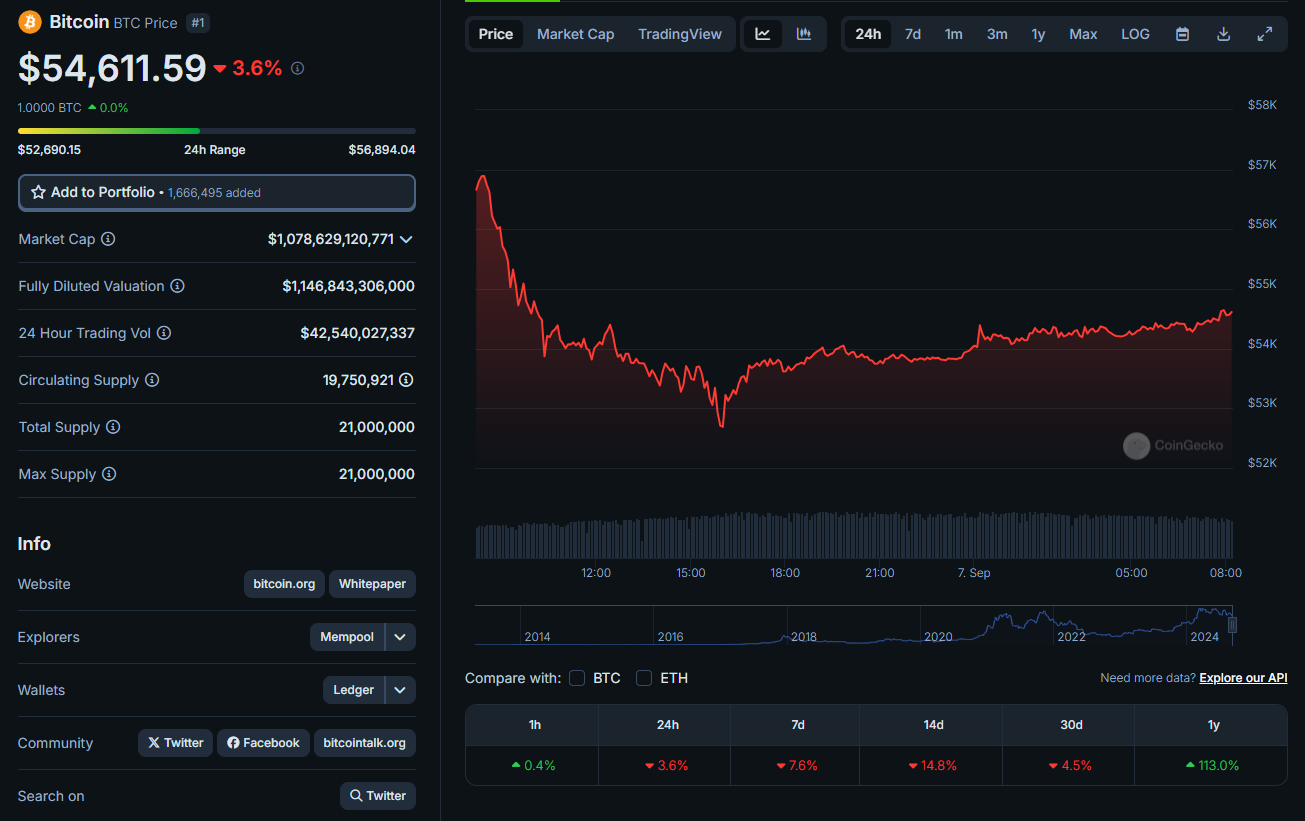This screenshot has height=821, width=1305.
Task: Select the 7d time range
Action: tap(913, 34)
